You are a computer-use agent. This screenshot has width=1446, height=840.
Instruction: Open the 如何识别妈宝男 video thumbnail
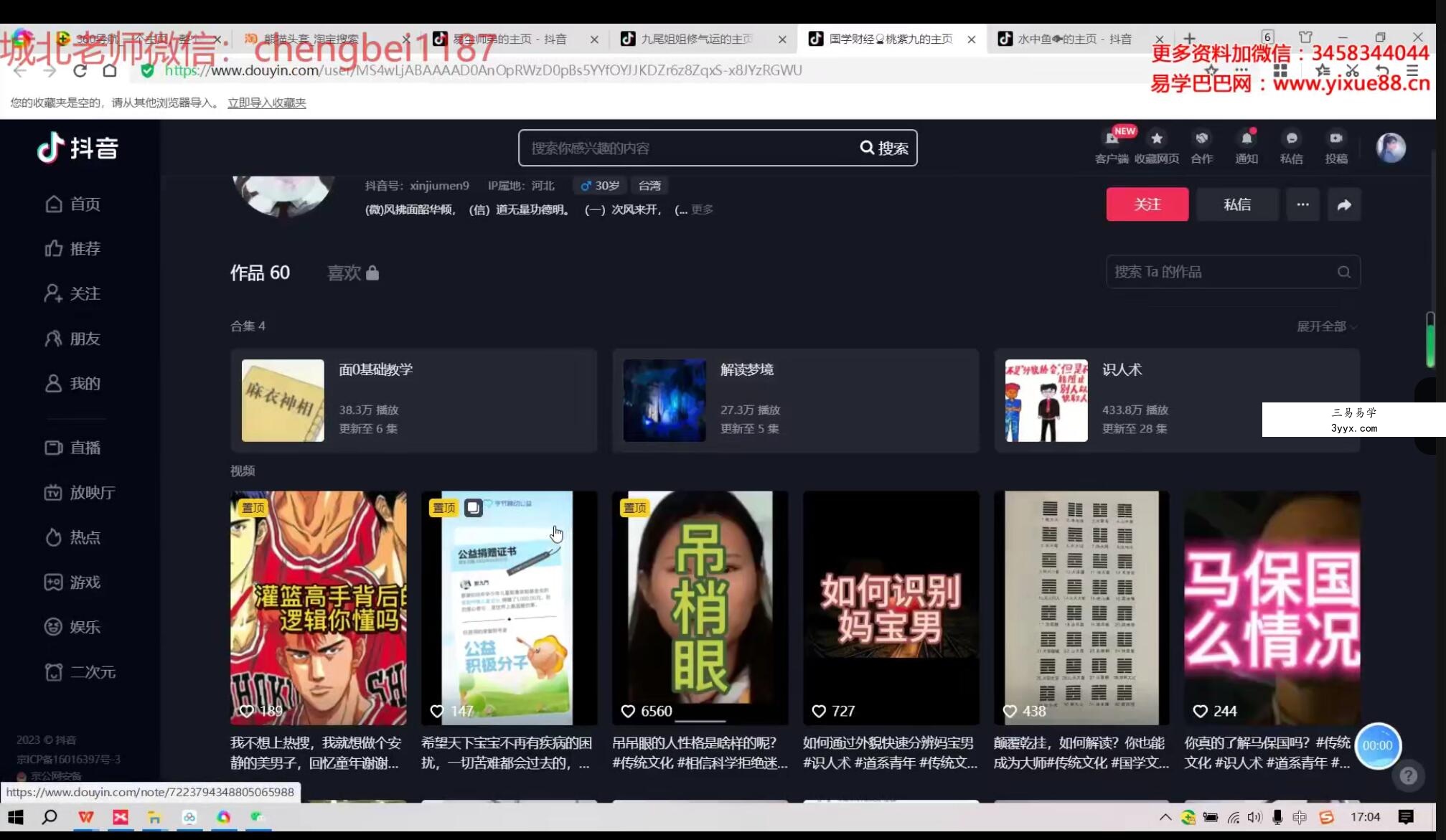click(891, 608)
